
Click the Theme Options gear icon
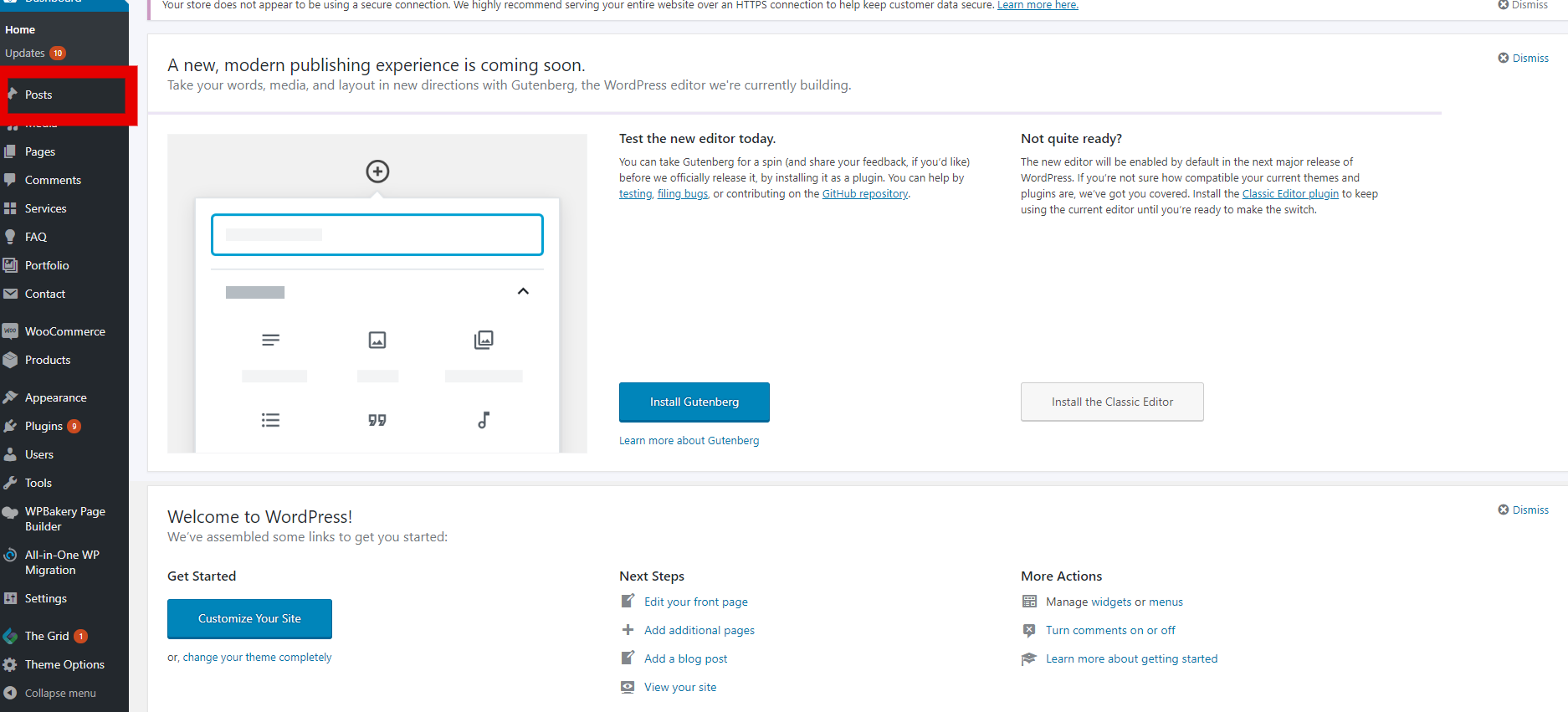point(10,664)
